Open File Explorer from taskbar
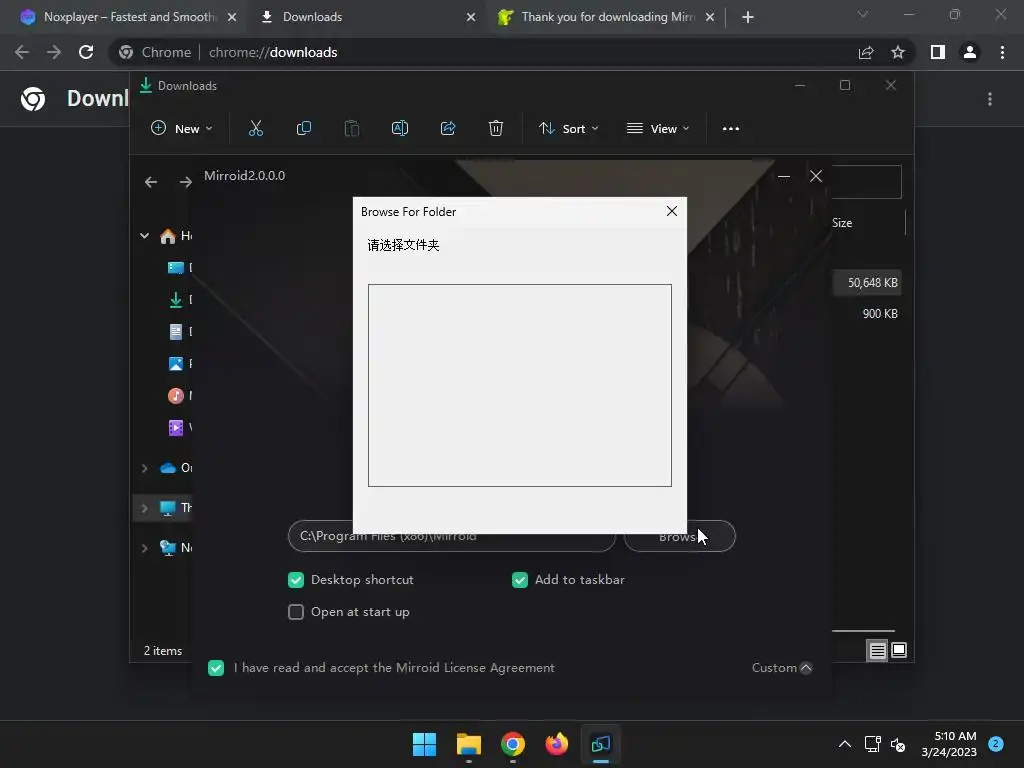1024x768 pixels. click(469, 744)
